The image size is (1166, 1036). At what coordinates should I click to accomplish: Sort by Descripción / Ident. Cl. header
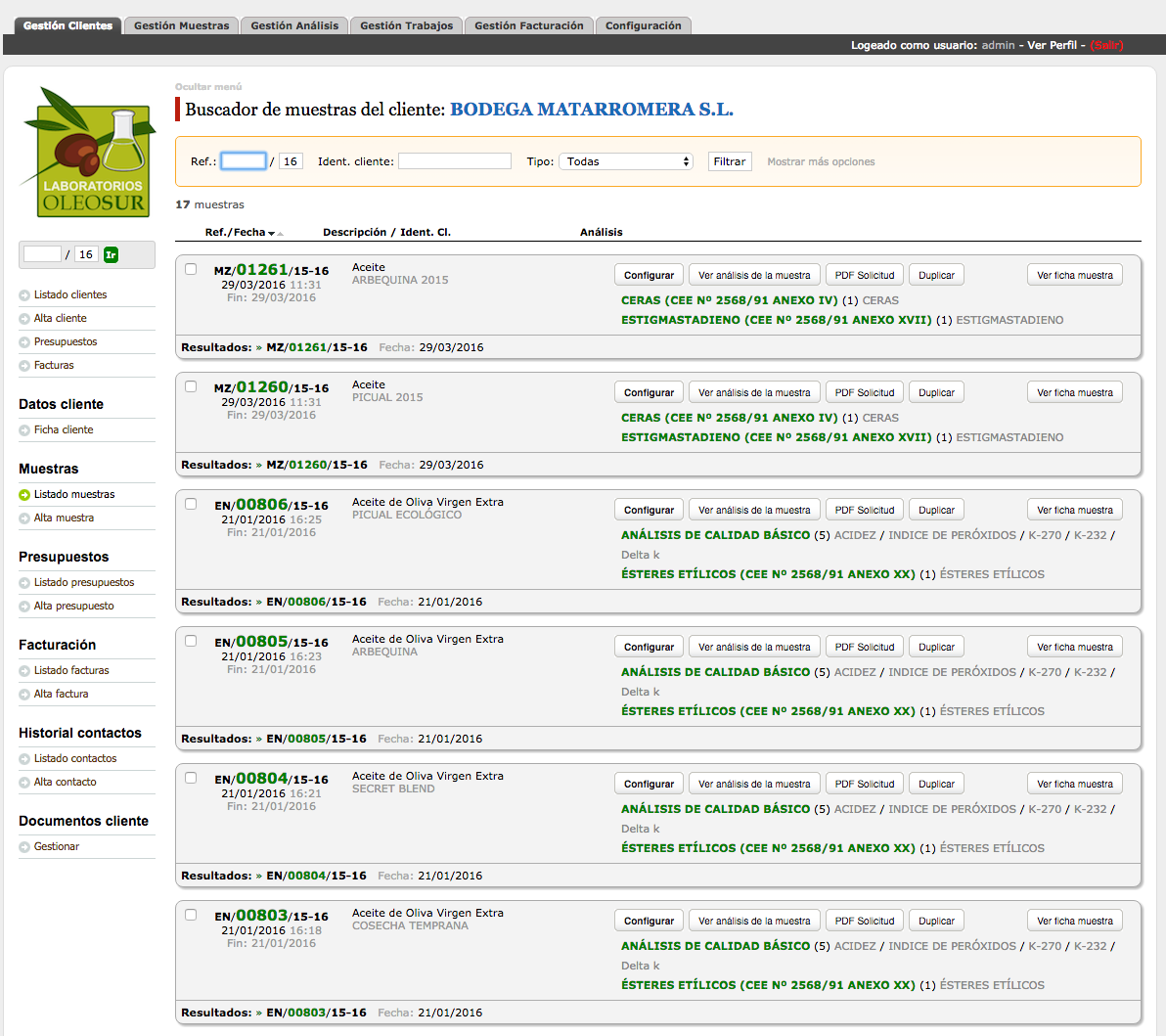tap(386, 232)
